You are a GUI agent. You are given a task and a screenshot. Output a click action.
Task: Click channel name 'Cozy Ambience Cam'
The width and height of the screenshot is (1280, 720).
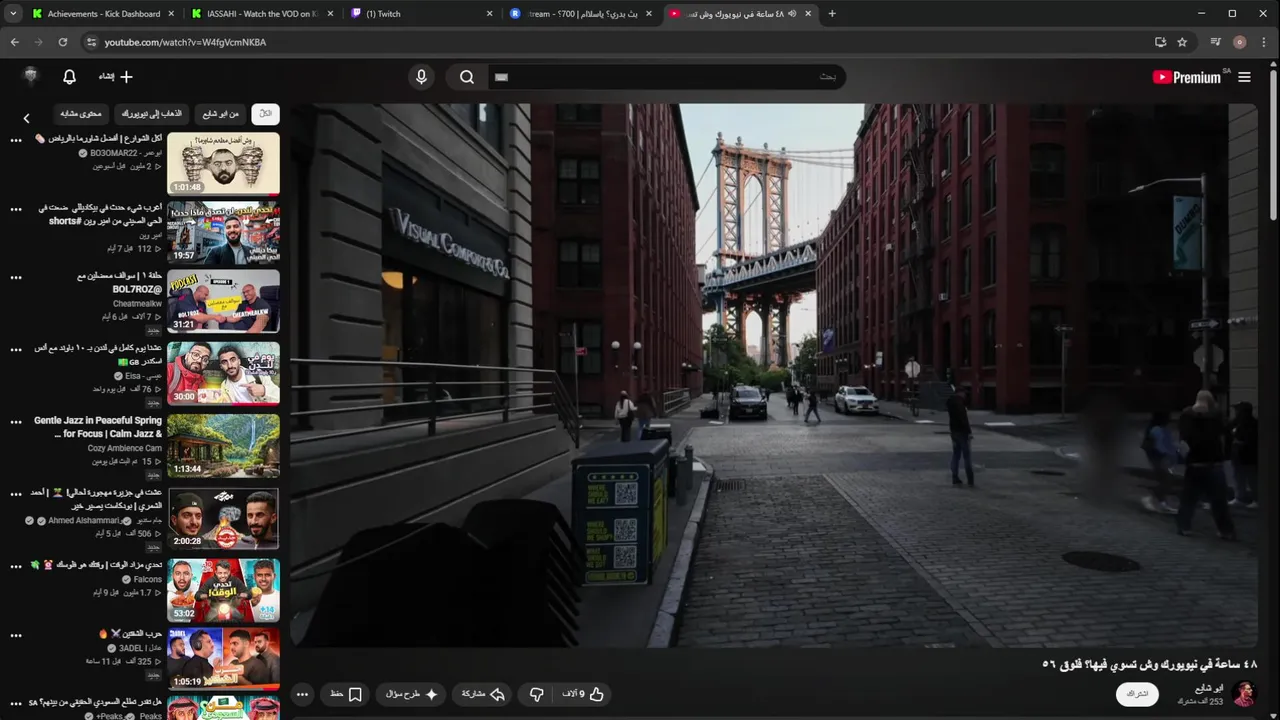pos(124,448)
